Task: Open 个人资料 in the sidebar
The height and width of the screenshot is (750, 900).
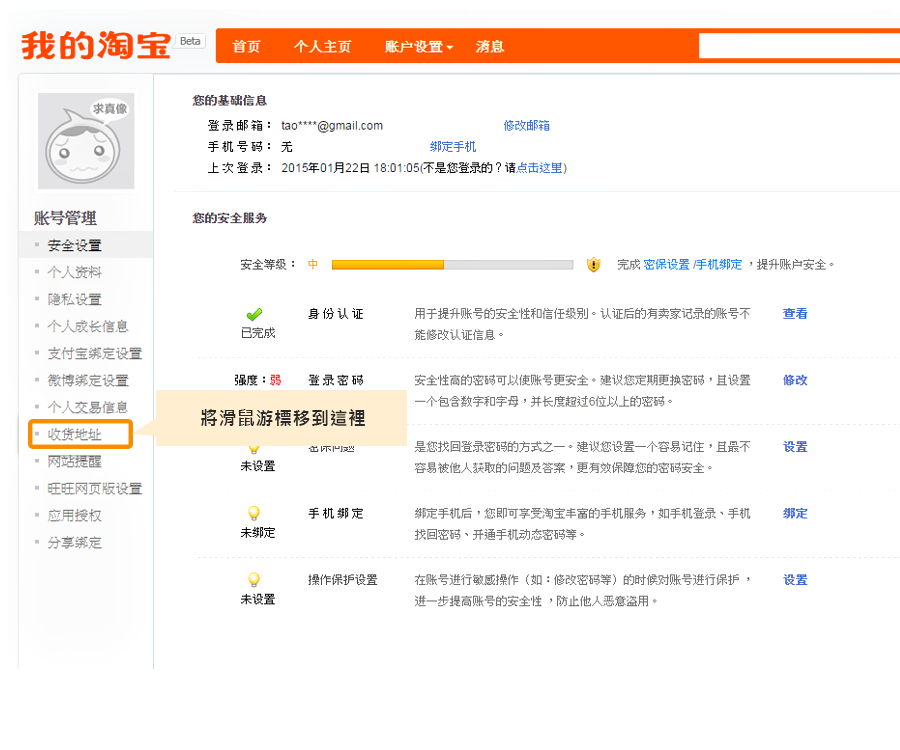Action: 75,272
